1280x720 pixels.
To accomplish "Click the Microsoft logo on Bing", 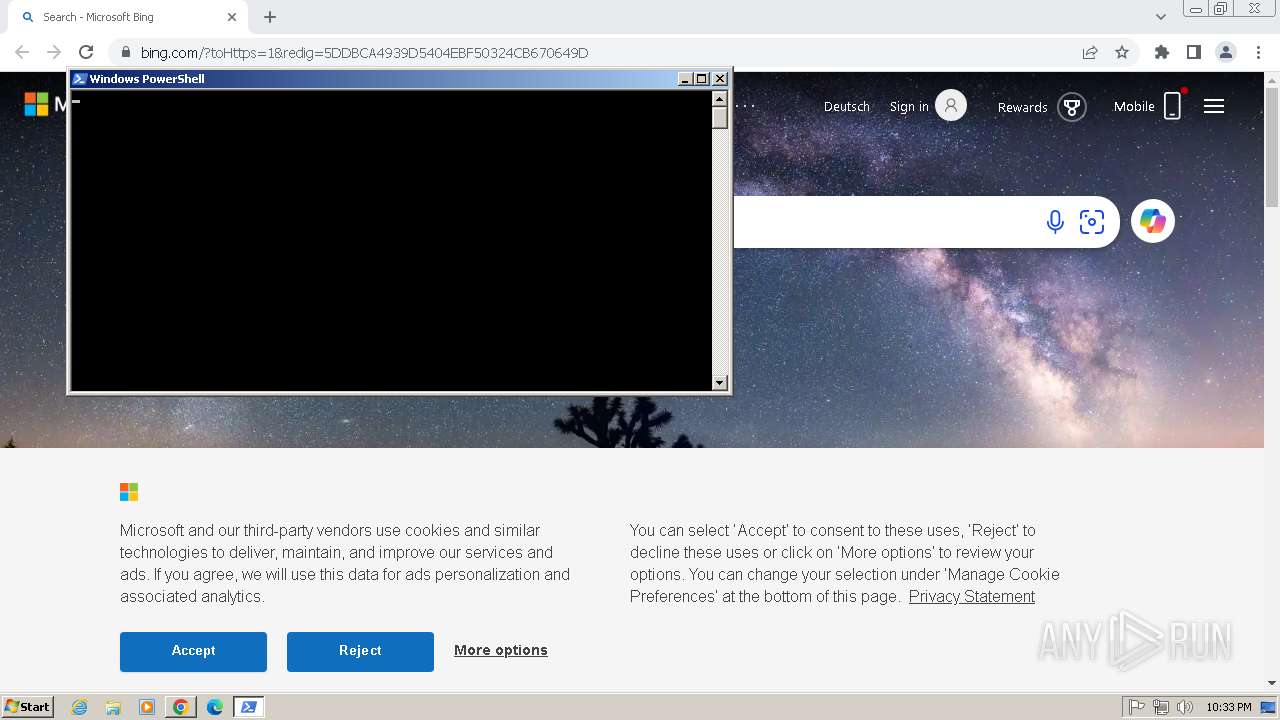I will [x=36, y=104].
